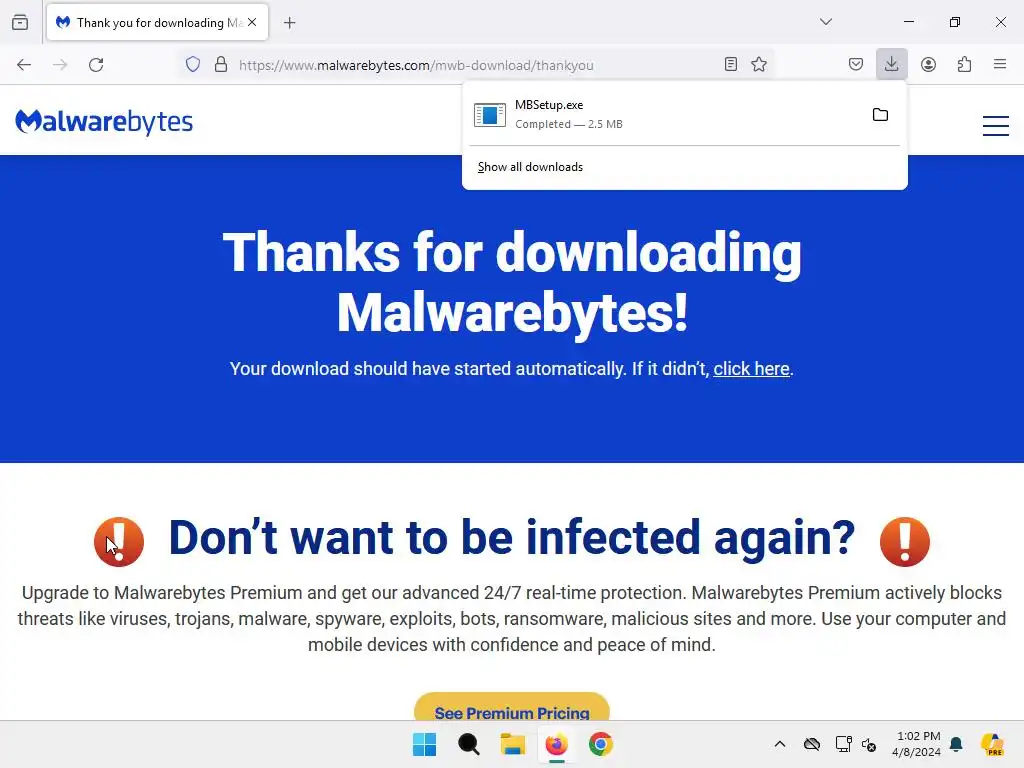Open the Windows Start menu
The image size is (1024, 768).
point(424,744)
